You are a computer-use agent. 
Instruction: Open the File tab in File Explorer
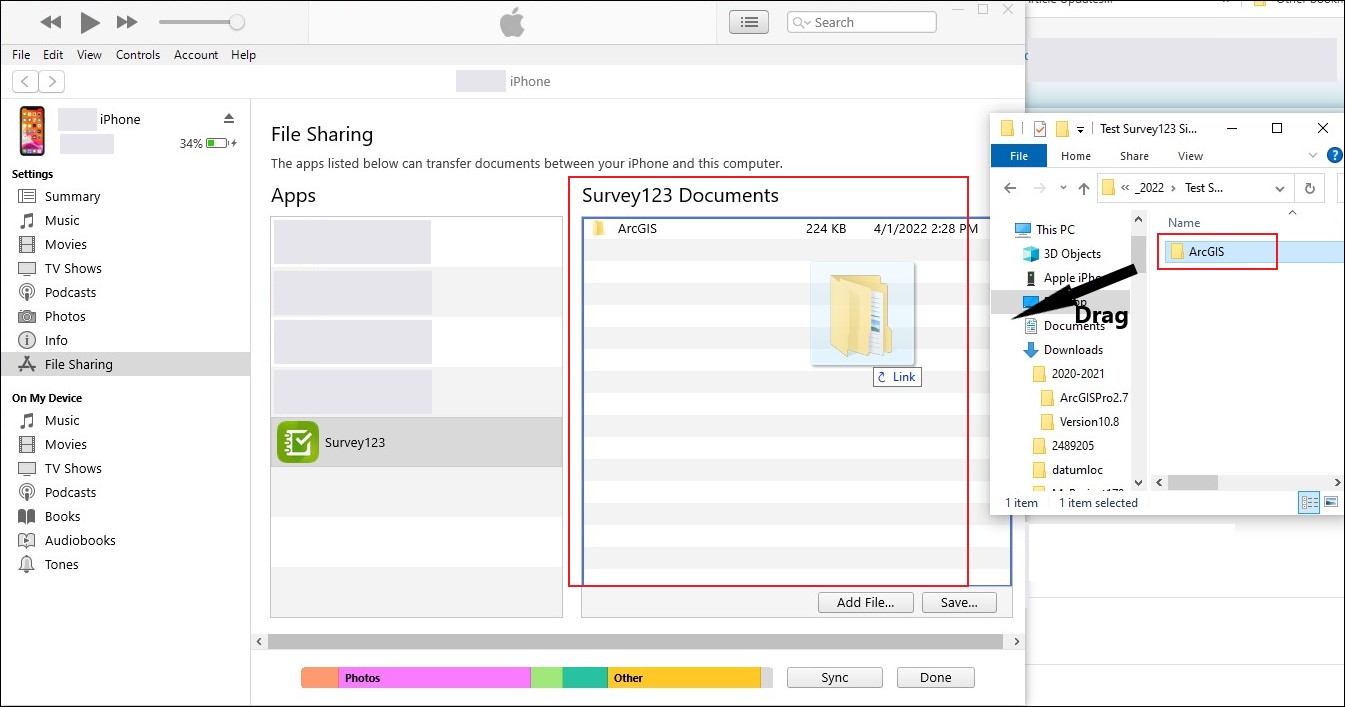1018,156
